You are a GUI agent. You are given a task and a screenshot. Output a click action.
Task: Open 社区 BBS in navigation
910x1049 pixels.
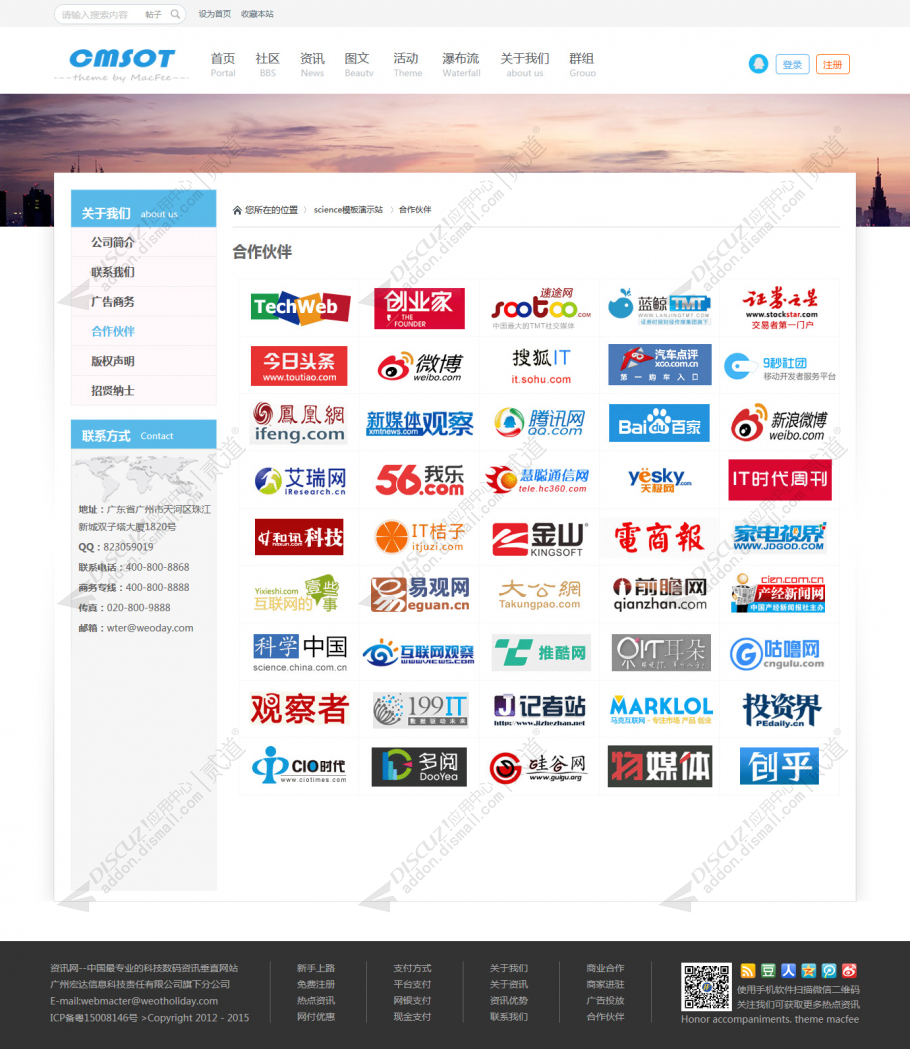click(x=268, y=64)
